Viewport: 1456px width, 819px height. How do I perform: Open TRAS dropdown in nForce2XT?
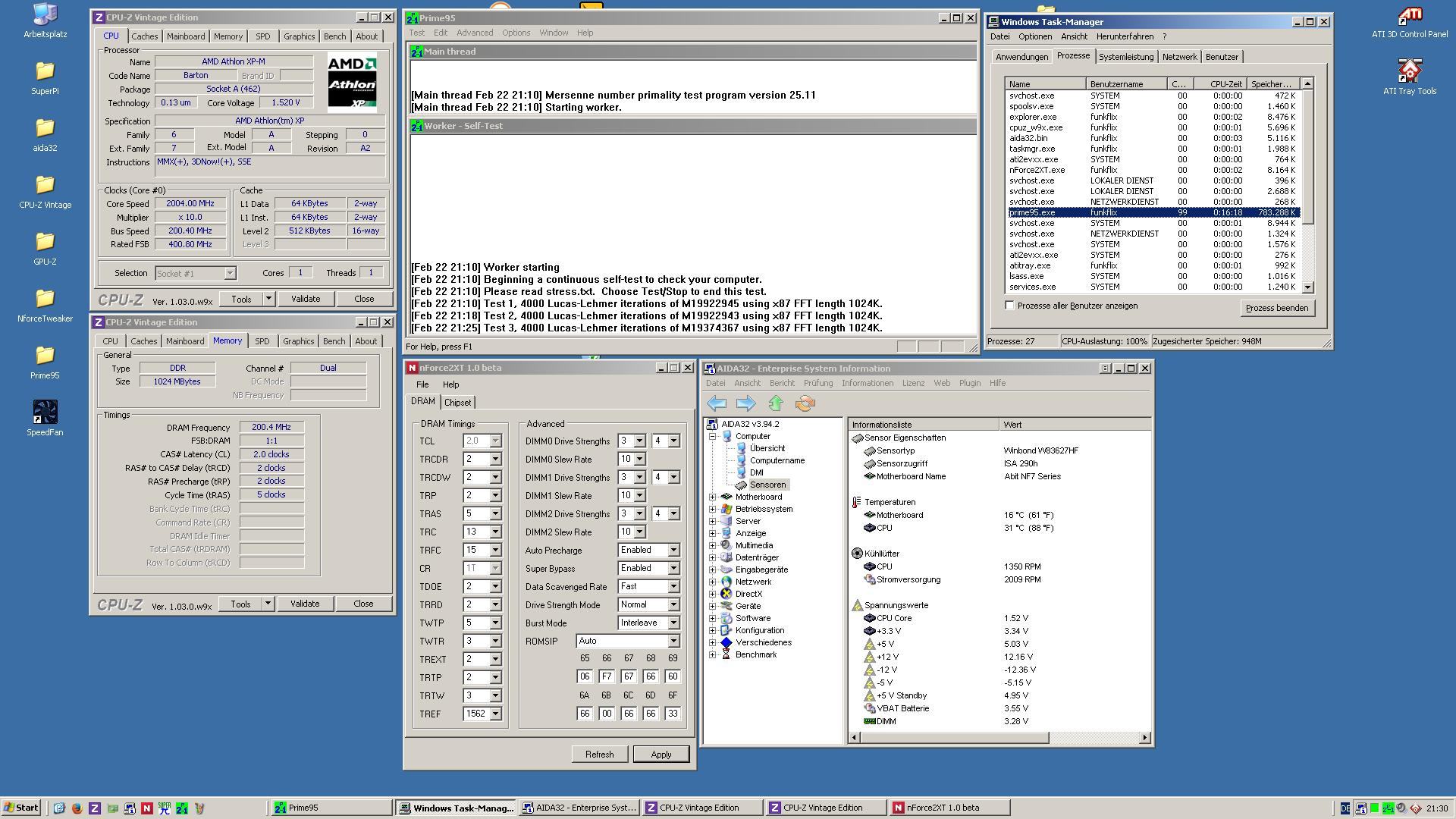[495, 513]
